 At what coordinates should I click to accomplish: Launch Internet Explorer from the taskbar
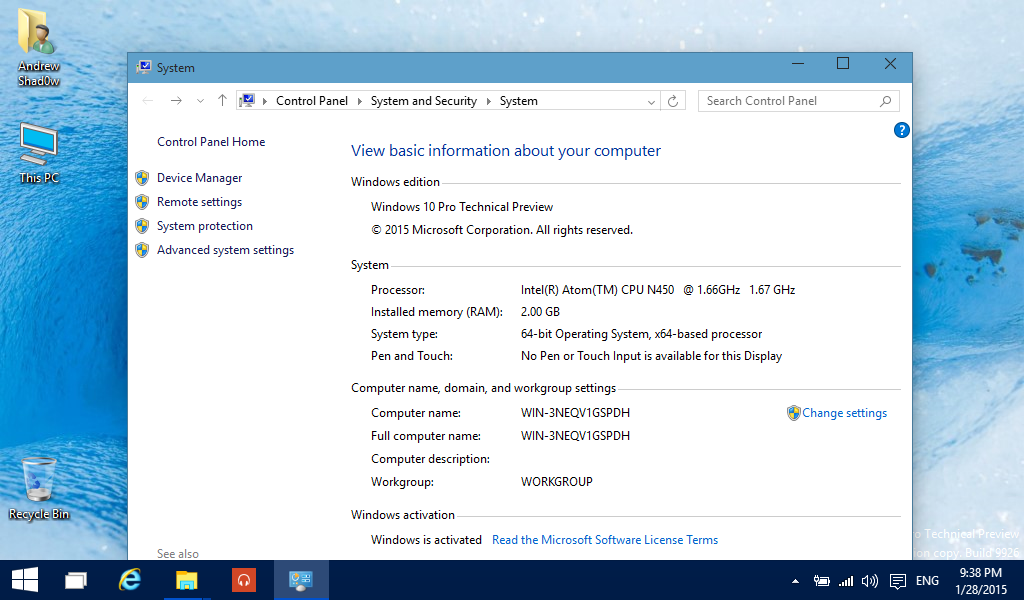[130, 580]
